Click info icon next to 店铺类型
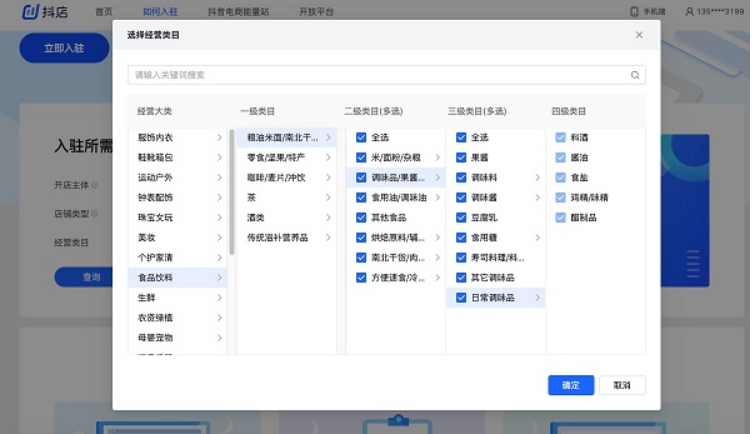752x434 pixels. 94,213
